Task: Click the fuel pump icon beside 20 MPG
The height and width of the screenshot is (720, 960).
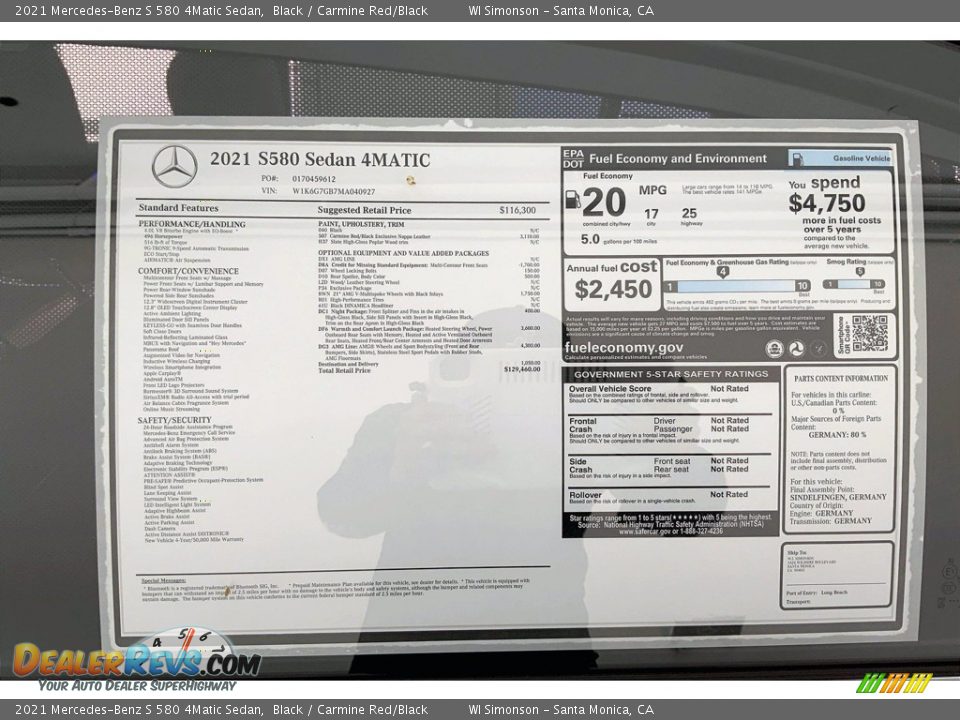Action: [x=573, y=199]
